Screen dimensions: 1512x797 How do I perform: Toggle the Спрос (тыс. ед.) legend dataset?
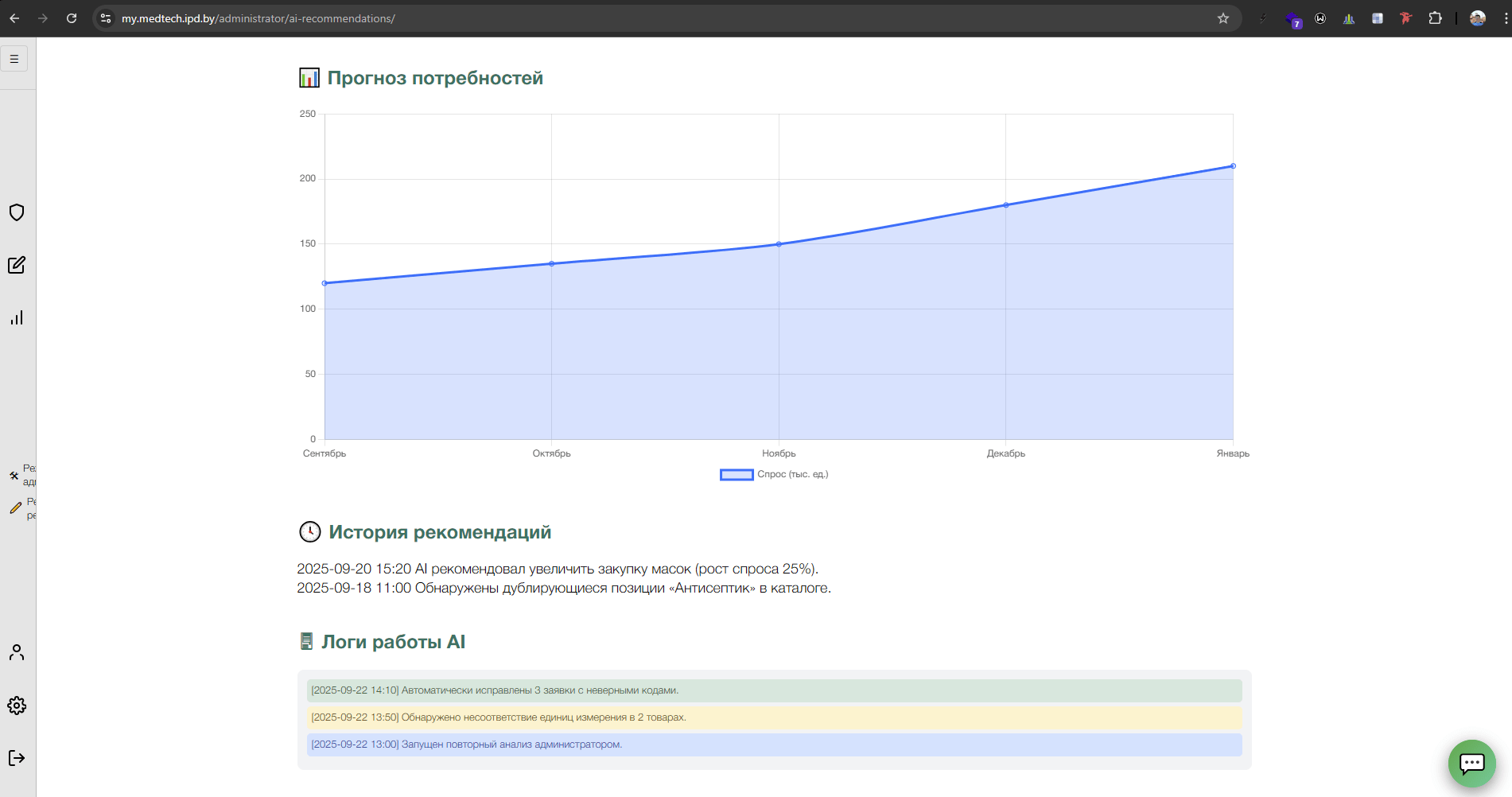point(773,475)
